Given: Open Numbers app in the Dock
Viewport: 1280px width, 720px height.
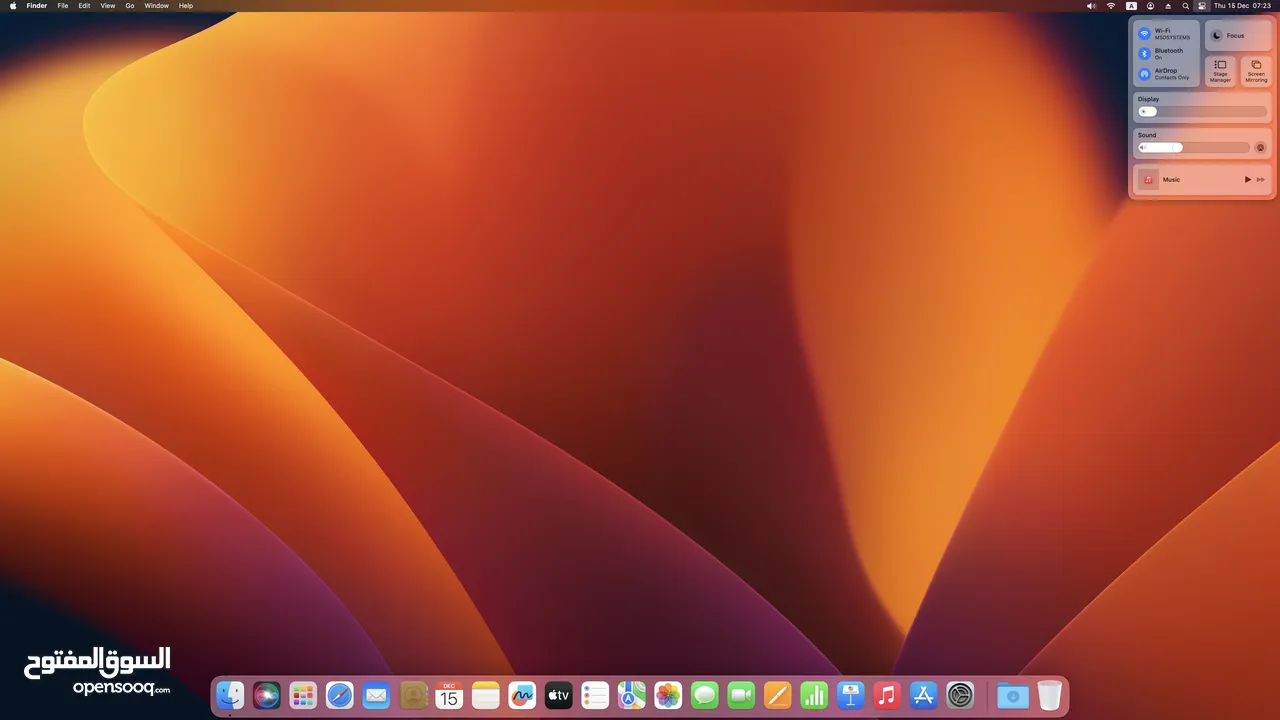Looking at the screenshot, I should (814, 695).
